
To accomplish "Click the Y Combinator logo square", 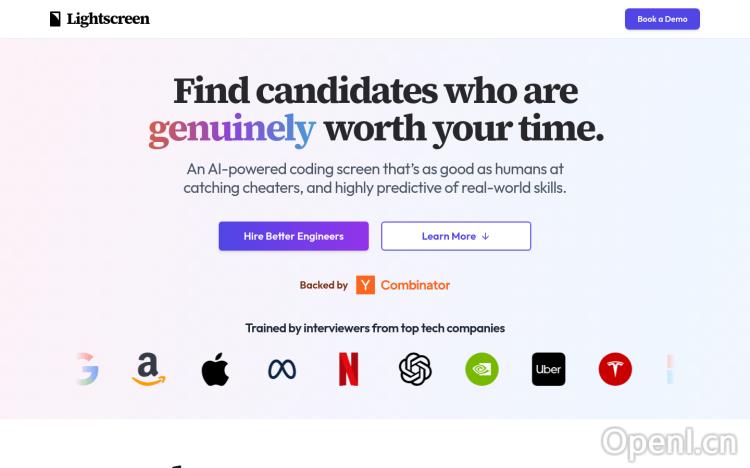I will 365,285.
